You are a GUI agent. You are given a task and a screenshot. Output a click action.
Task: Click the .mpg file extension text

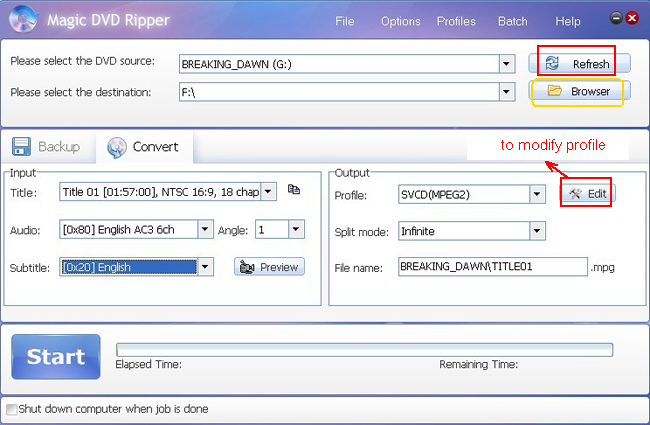603,267
